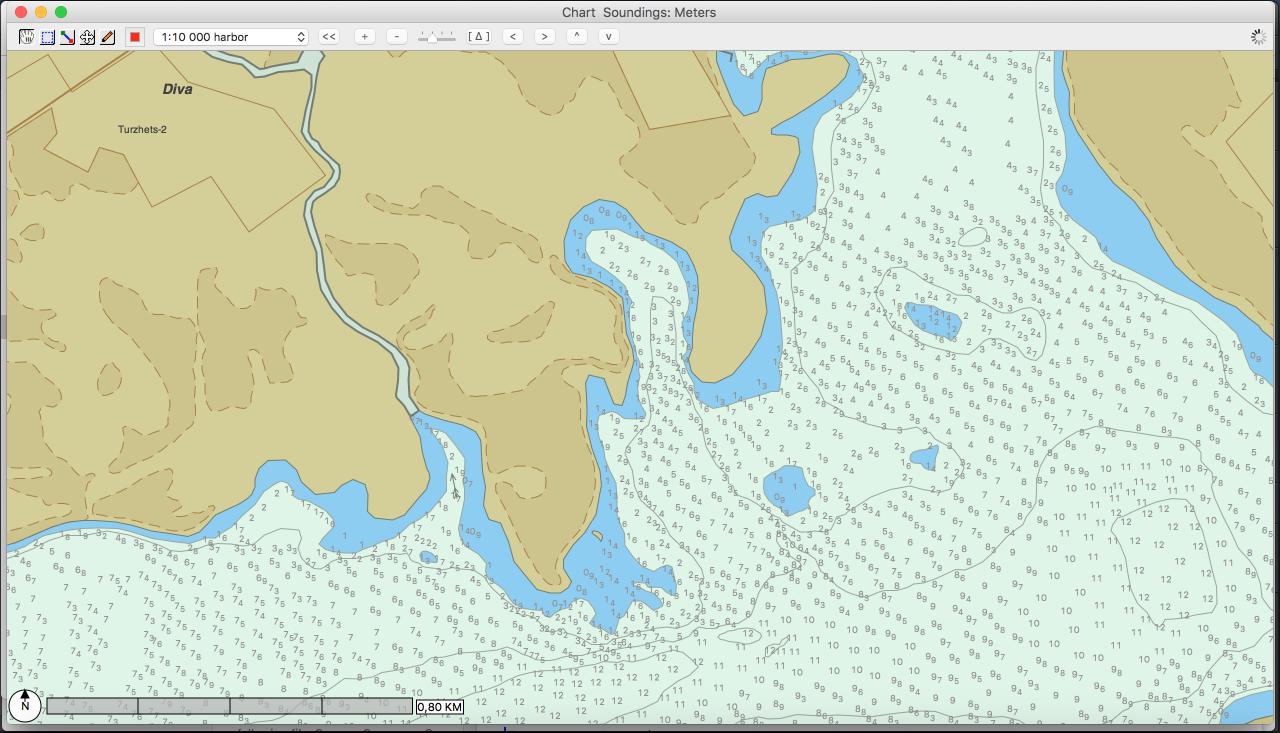Viewport: 1280px width, 733px height.
Task: Zoom out with the minus button
Action: [x=397, y=36]
